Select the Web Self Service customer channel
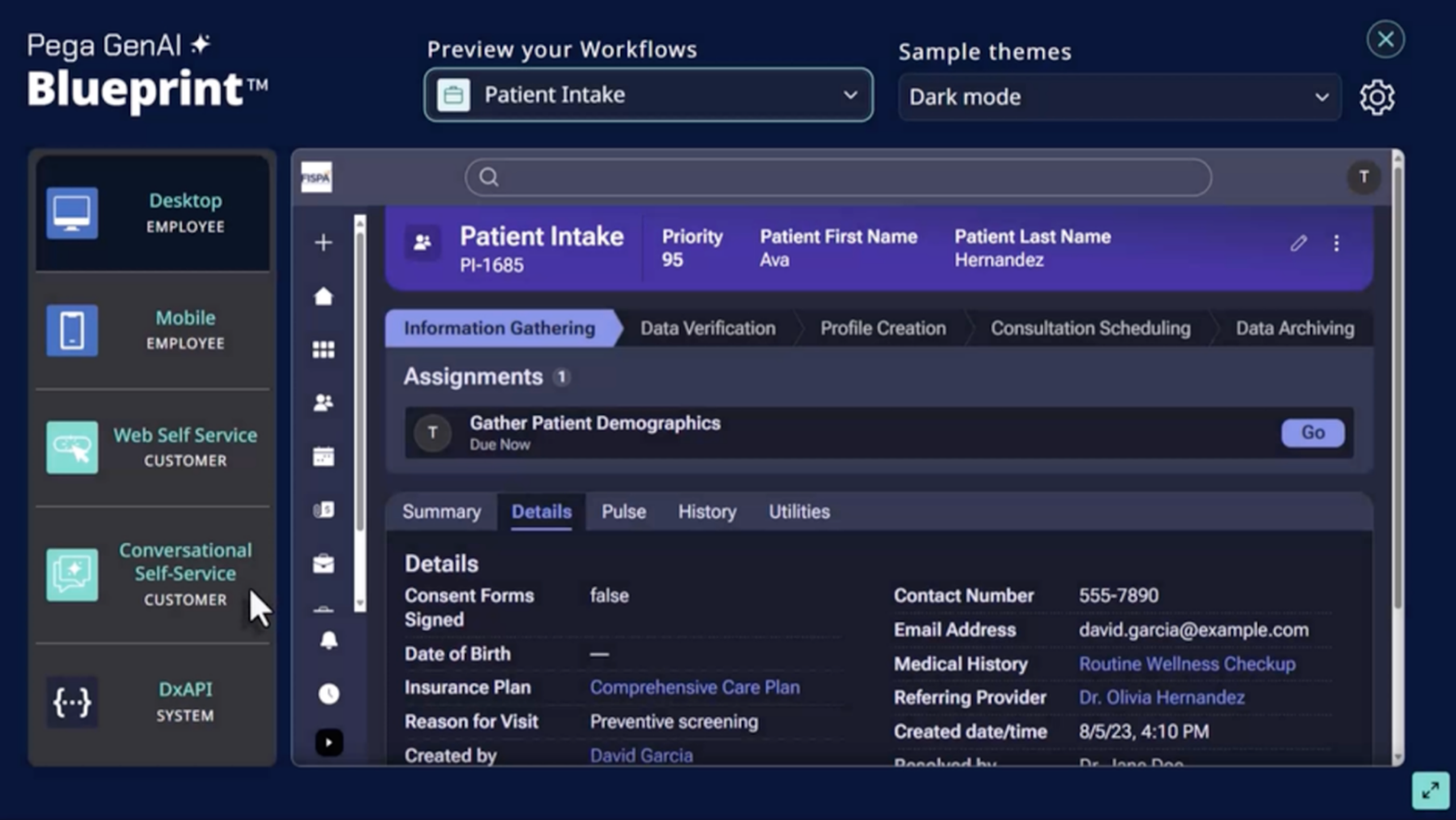Viewport: 1456px width, 820px height. point(153,447)
